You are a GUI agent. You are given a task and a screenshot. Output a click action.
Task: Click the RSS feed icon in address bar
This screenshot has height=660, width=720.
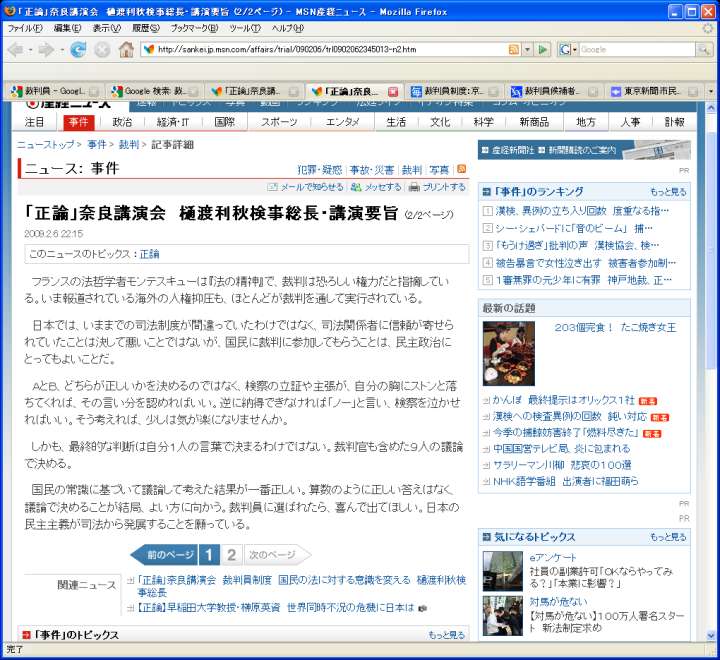click(514, 49)
